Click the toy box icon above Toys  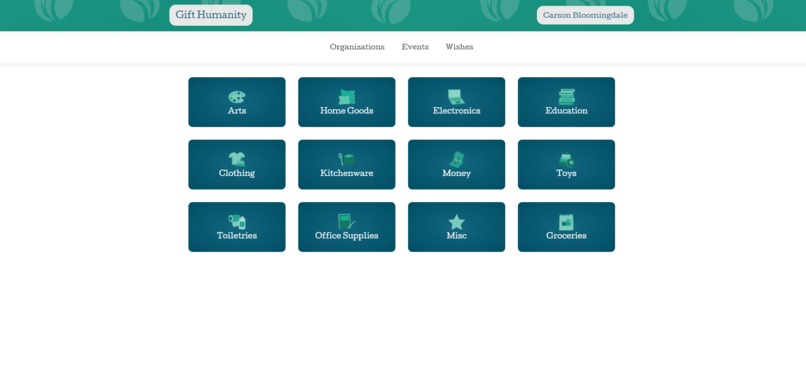point(566,160)
